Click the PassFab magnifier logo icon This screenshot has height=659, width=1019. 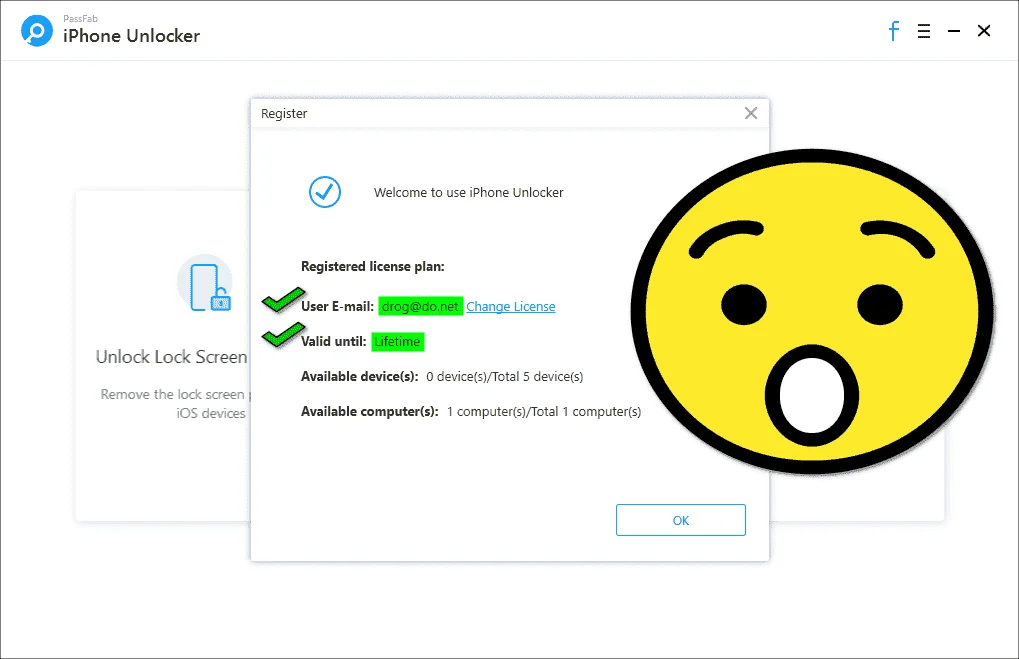point(36,31)
